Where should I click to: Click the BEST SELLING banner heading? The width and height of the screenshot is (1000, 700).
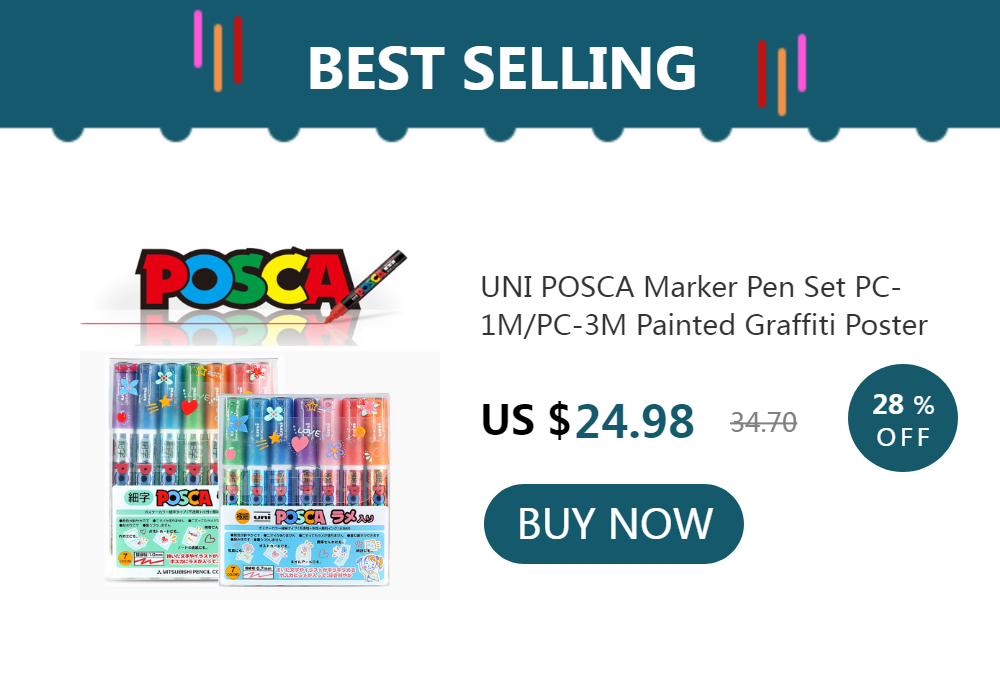pyautogui.click(x=502, y=68)
